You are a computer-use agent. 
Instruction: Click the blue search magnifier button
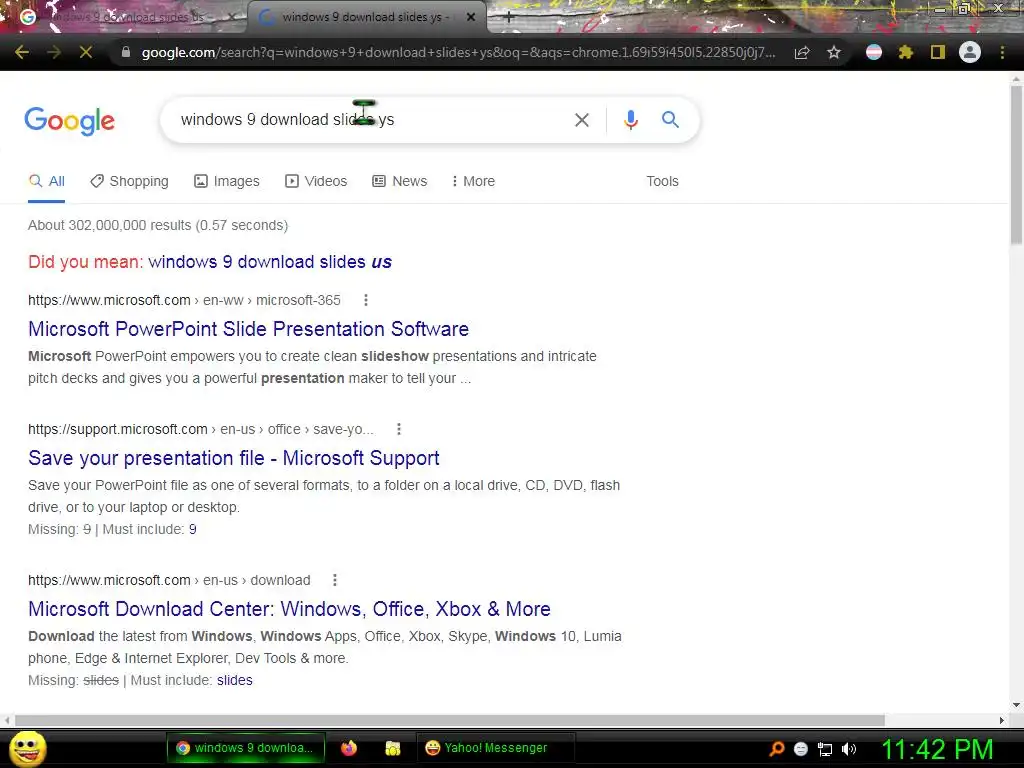coord(670,120)
